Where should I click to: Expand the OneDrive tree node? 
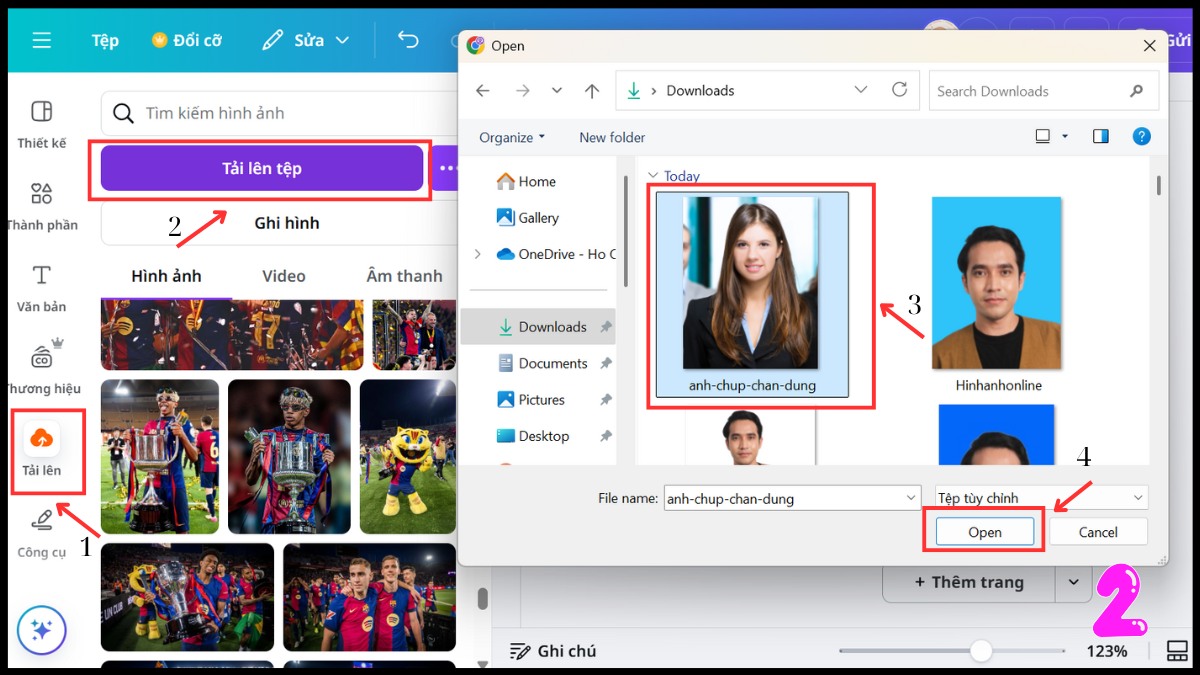coord(478,254)
